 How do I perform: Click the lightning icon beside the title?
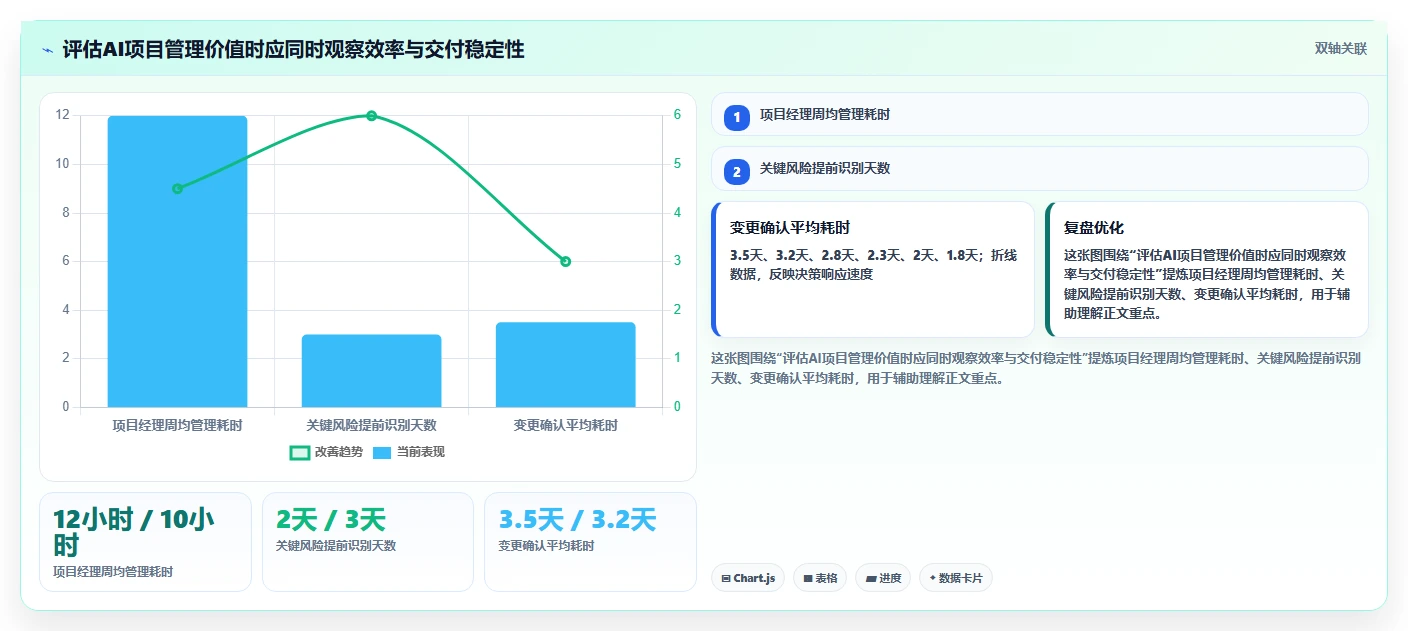(48, 50)
